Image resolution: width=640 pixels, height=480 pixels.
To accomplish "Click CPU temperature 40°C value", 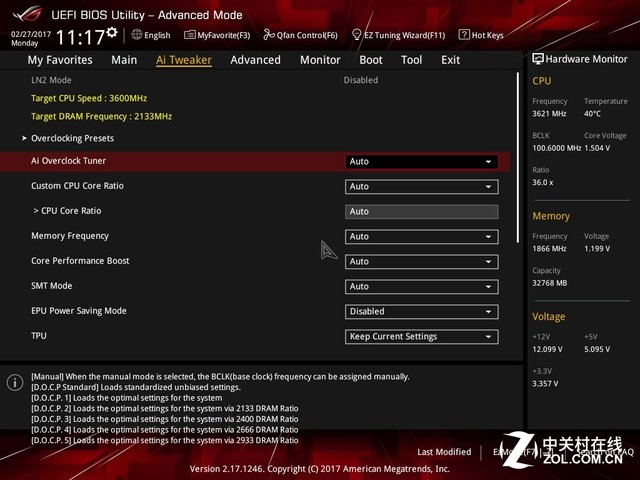I will tap(592, 113).
